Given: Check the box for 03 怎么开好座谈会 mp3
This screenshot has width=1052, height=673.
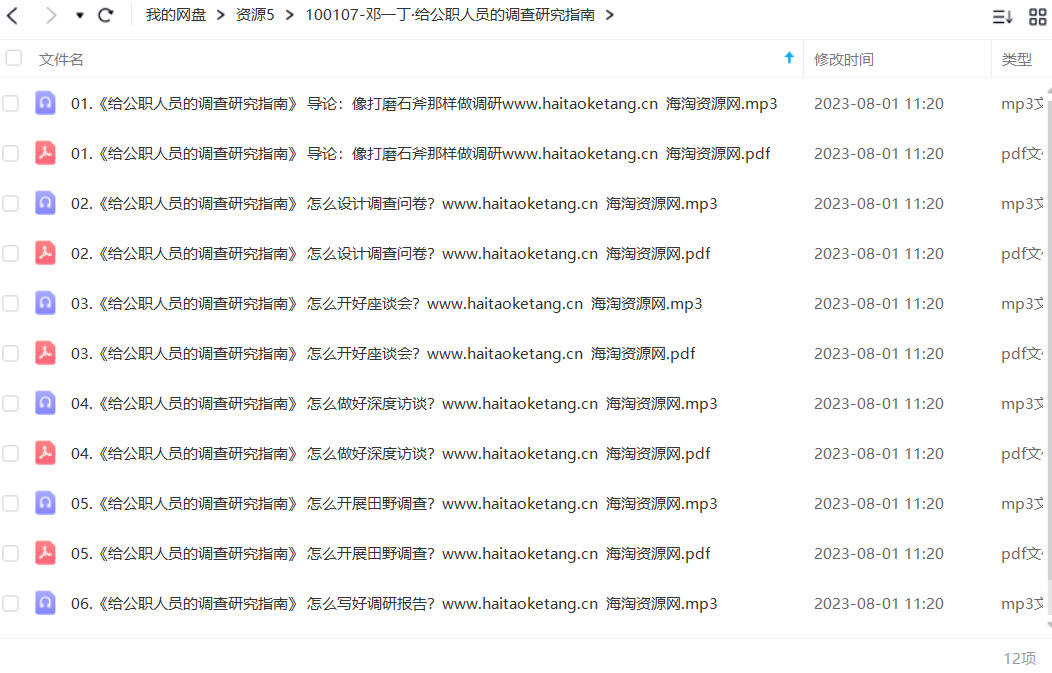Looking at the screenshot, I should point(11,303).
